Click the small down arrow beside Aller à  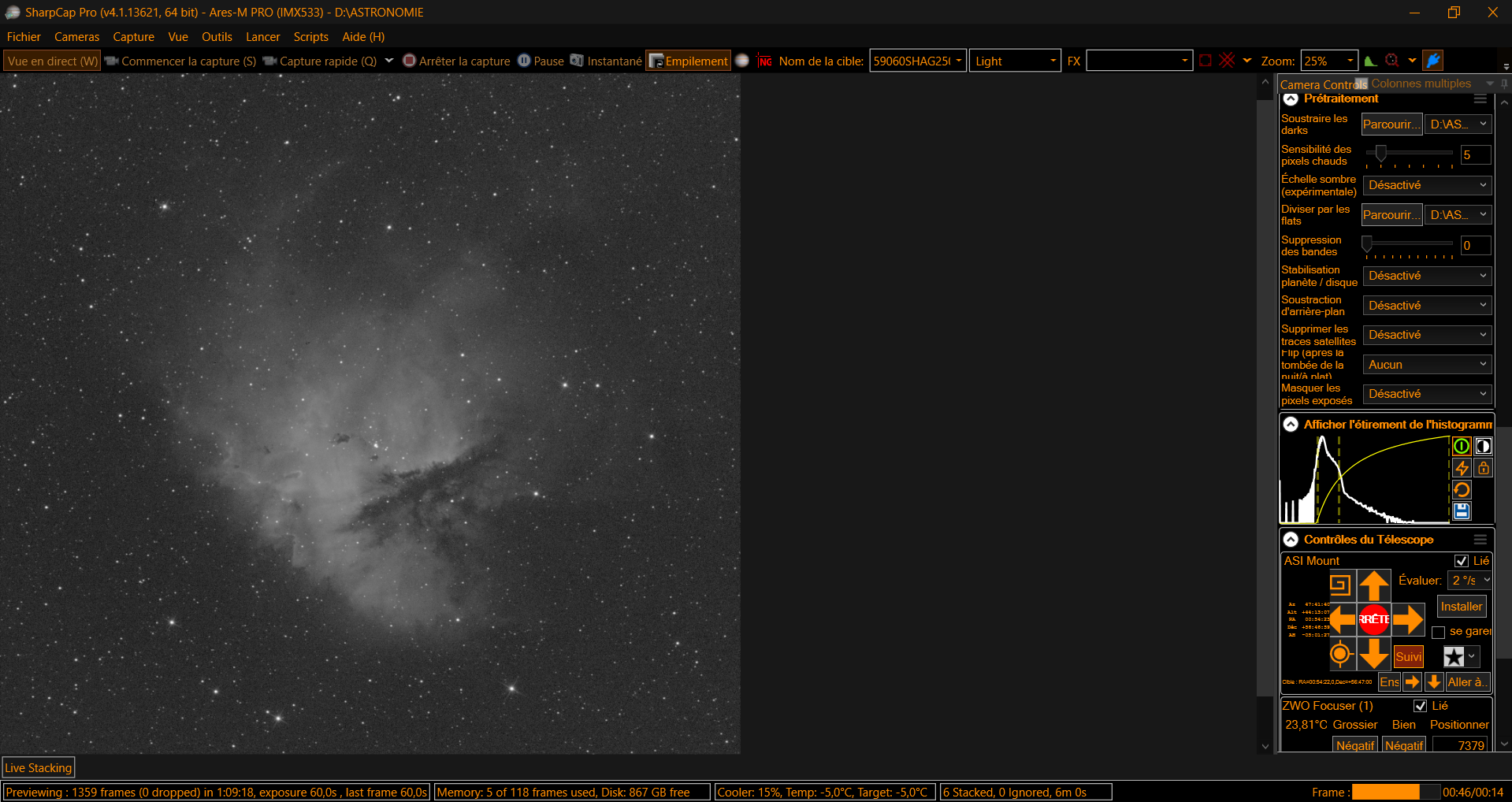click(1434, 682)
